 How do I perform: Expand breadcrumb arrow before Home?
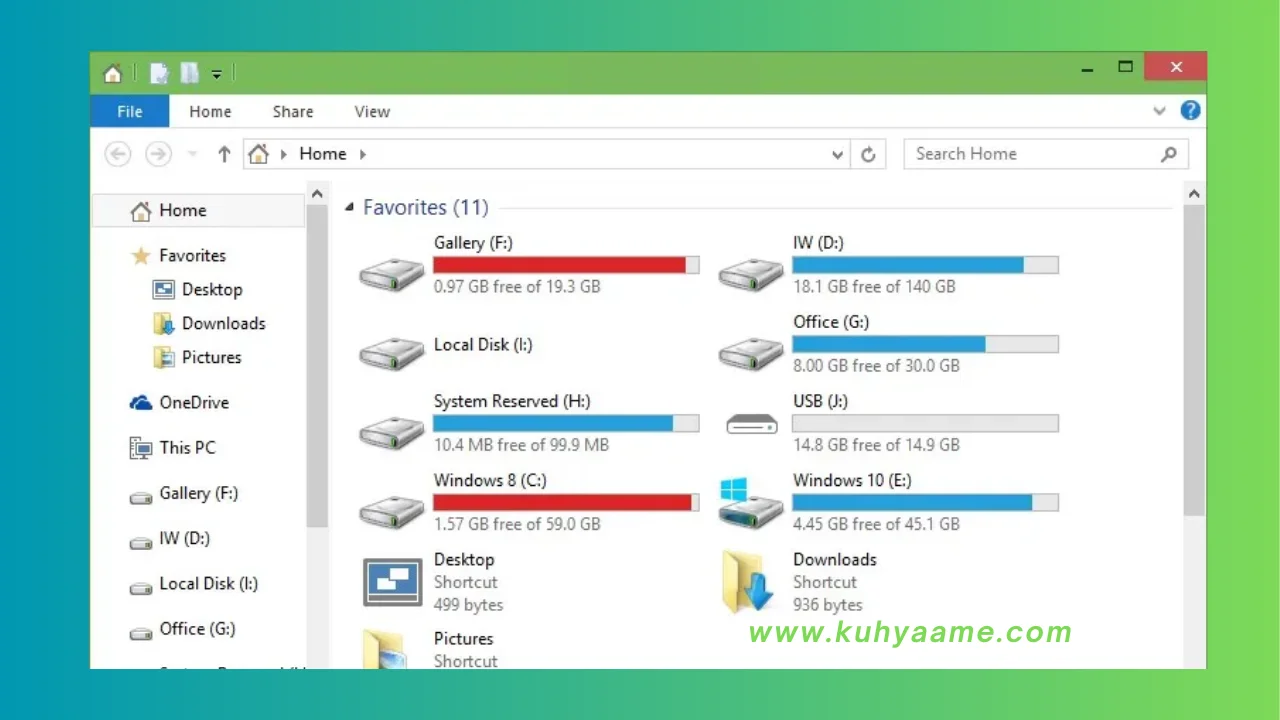[284, 154]
